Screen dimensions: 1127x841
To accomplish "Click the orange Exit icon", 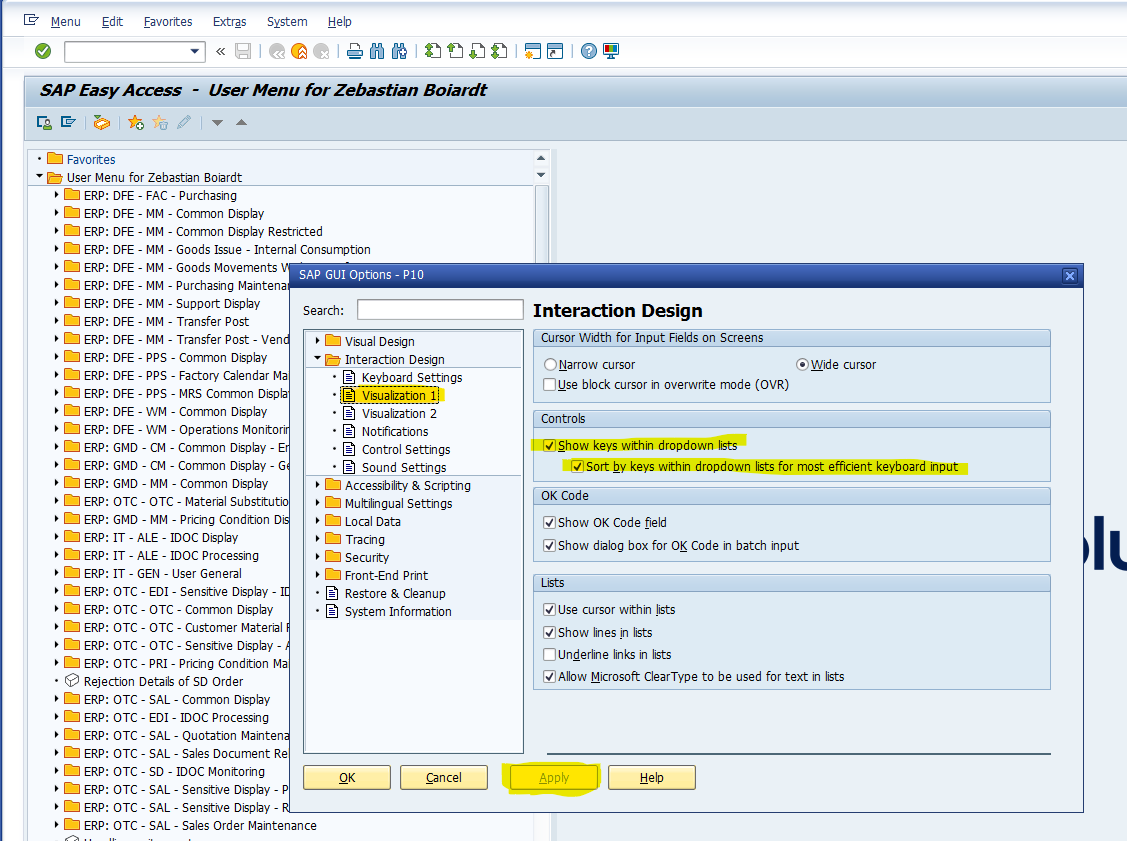I will [299, 51].
